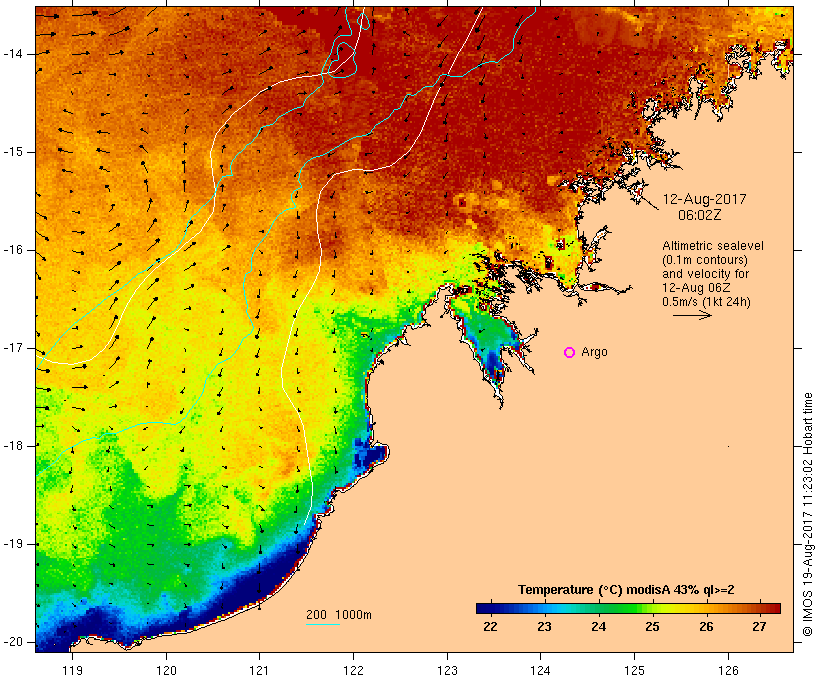The width and height of the screenshot is (820, 680).
Task: Click the 'and velocity for' caption line
Action: point(705,274)
